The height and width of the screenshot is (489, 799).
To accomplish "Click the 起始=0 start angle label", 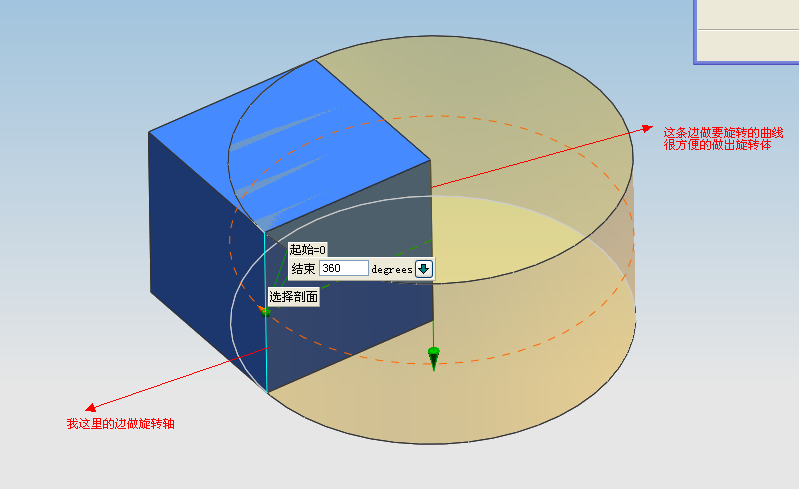I will [308, 250].
